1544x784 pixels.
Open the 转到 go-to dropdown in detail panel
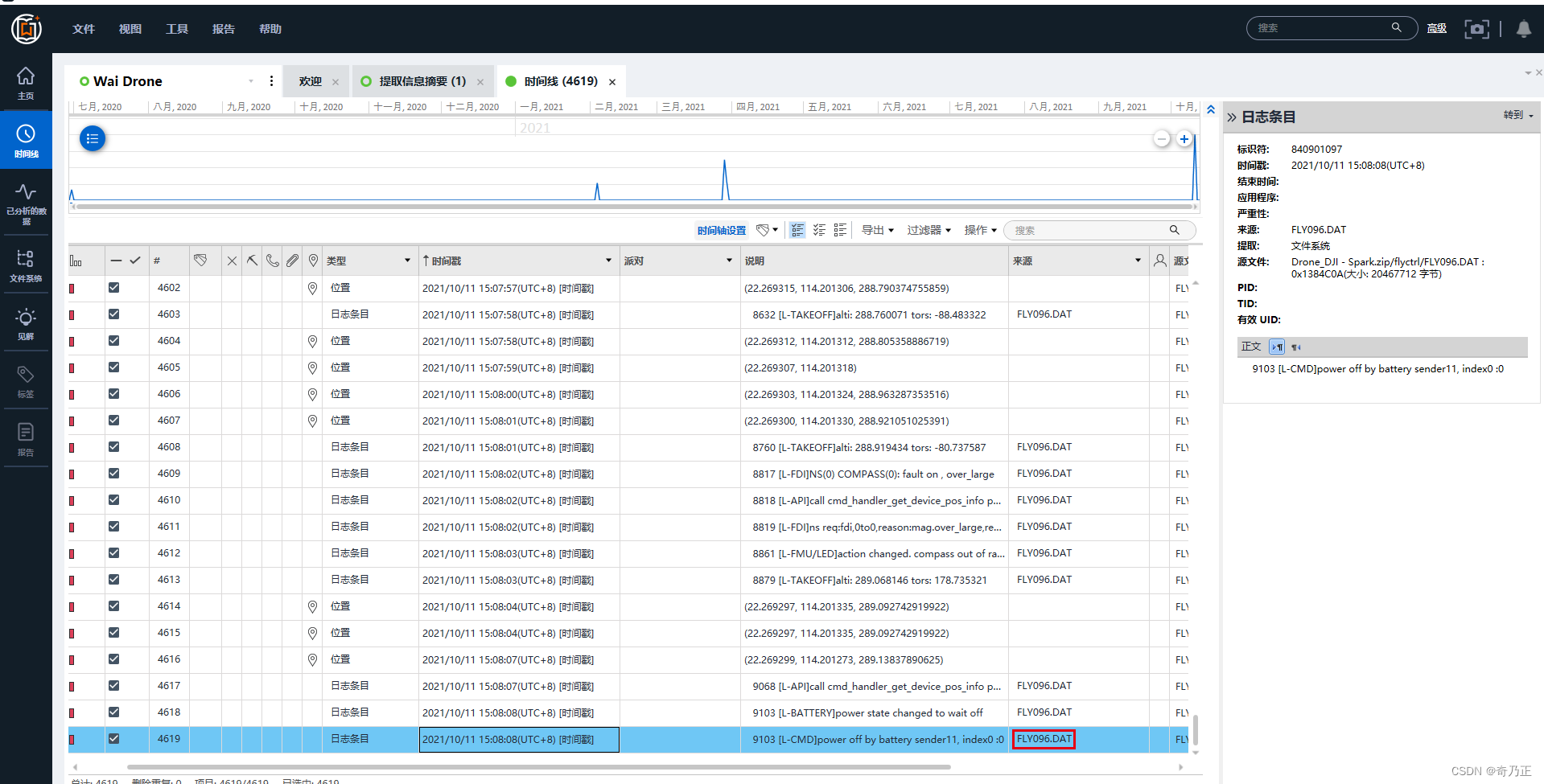1518,116
